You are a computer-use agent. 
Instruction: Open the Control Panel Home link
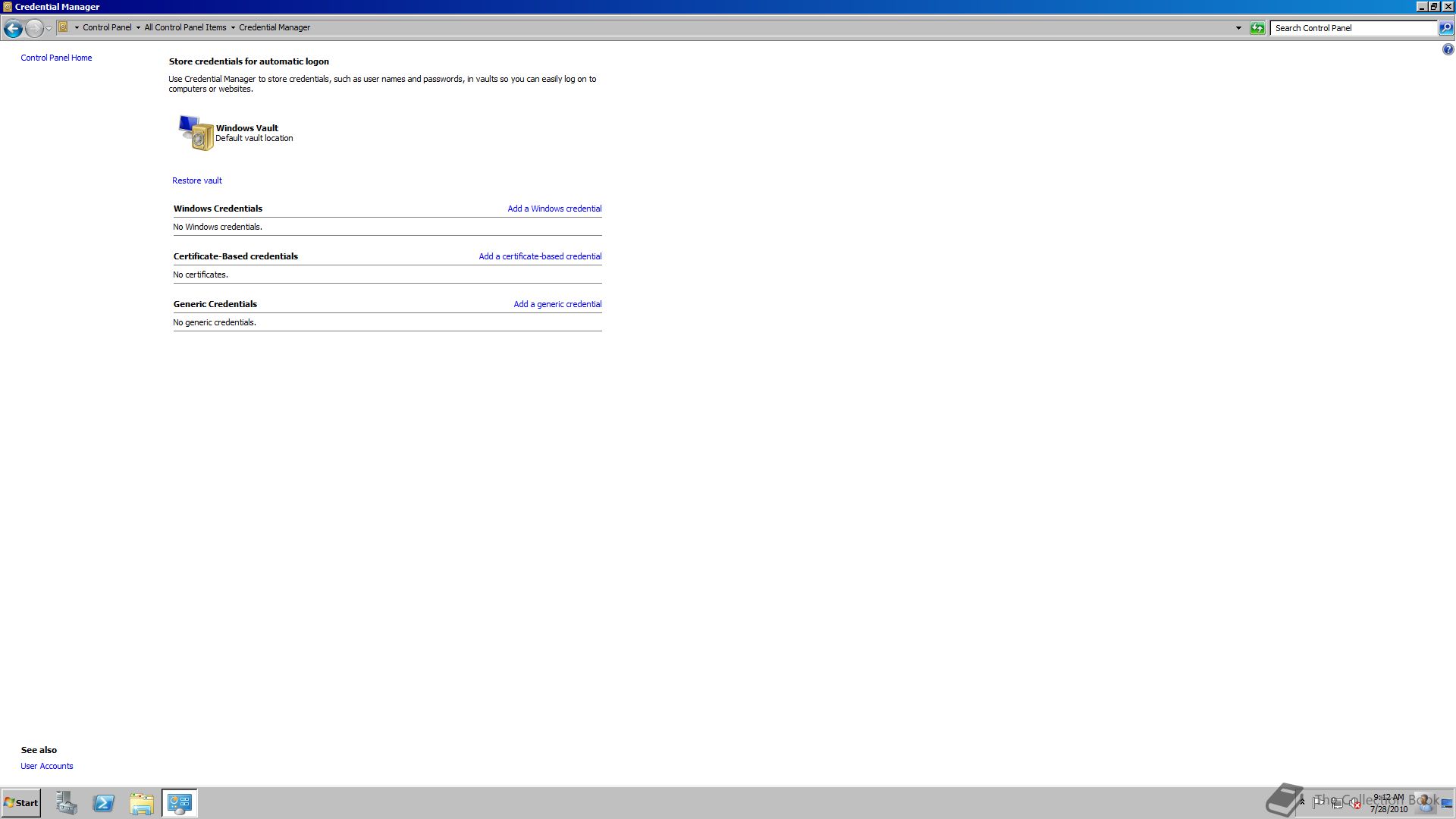pyautogui.click(x=56, y=58)
